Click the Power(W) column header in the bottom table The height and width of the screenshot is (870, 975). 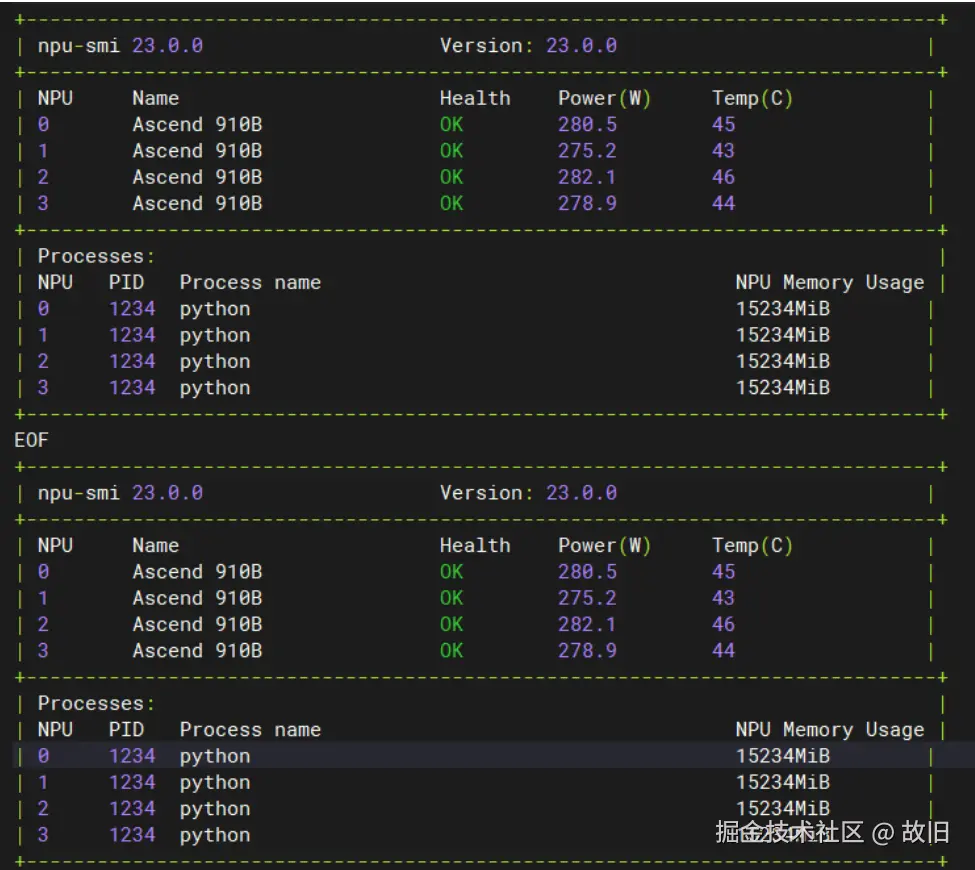pyautogui.click(x=604, y=545)
